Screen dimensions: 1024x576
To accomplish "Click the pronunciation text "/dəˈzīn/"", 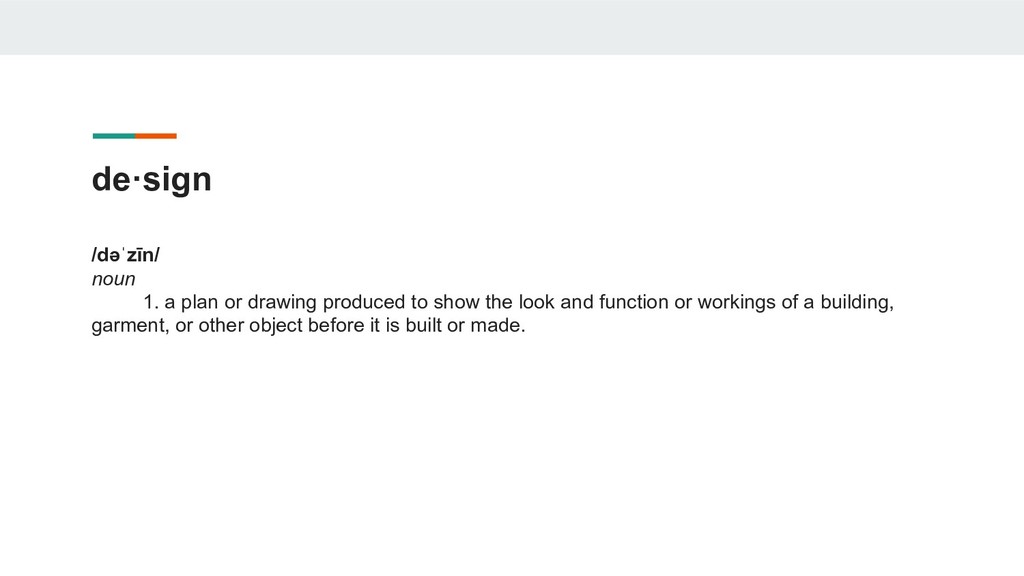I will [126, 255].
